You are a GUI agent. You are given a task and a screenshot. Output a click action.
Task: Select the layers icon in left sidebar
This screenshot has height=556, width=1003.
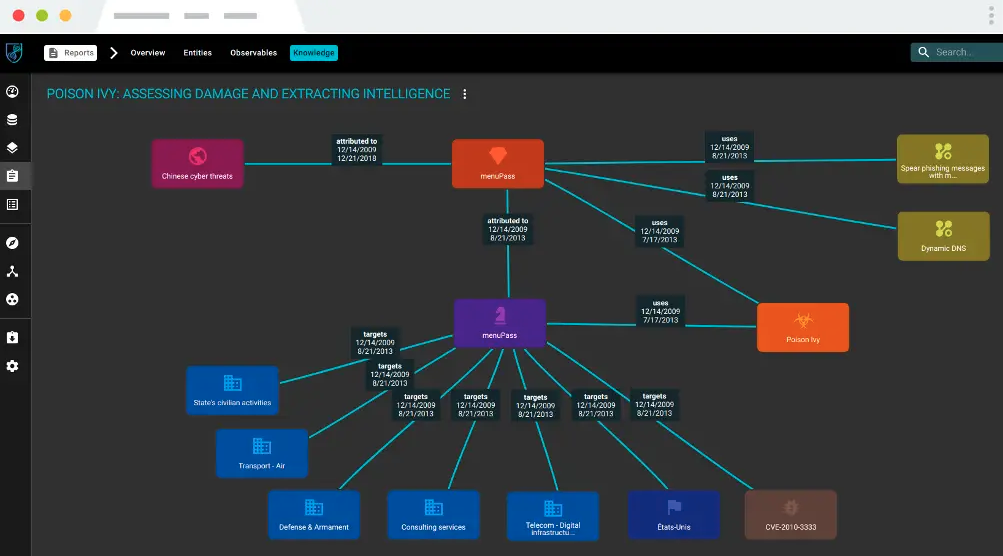click(x=12, y=148)
